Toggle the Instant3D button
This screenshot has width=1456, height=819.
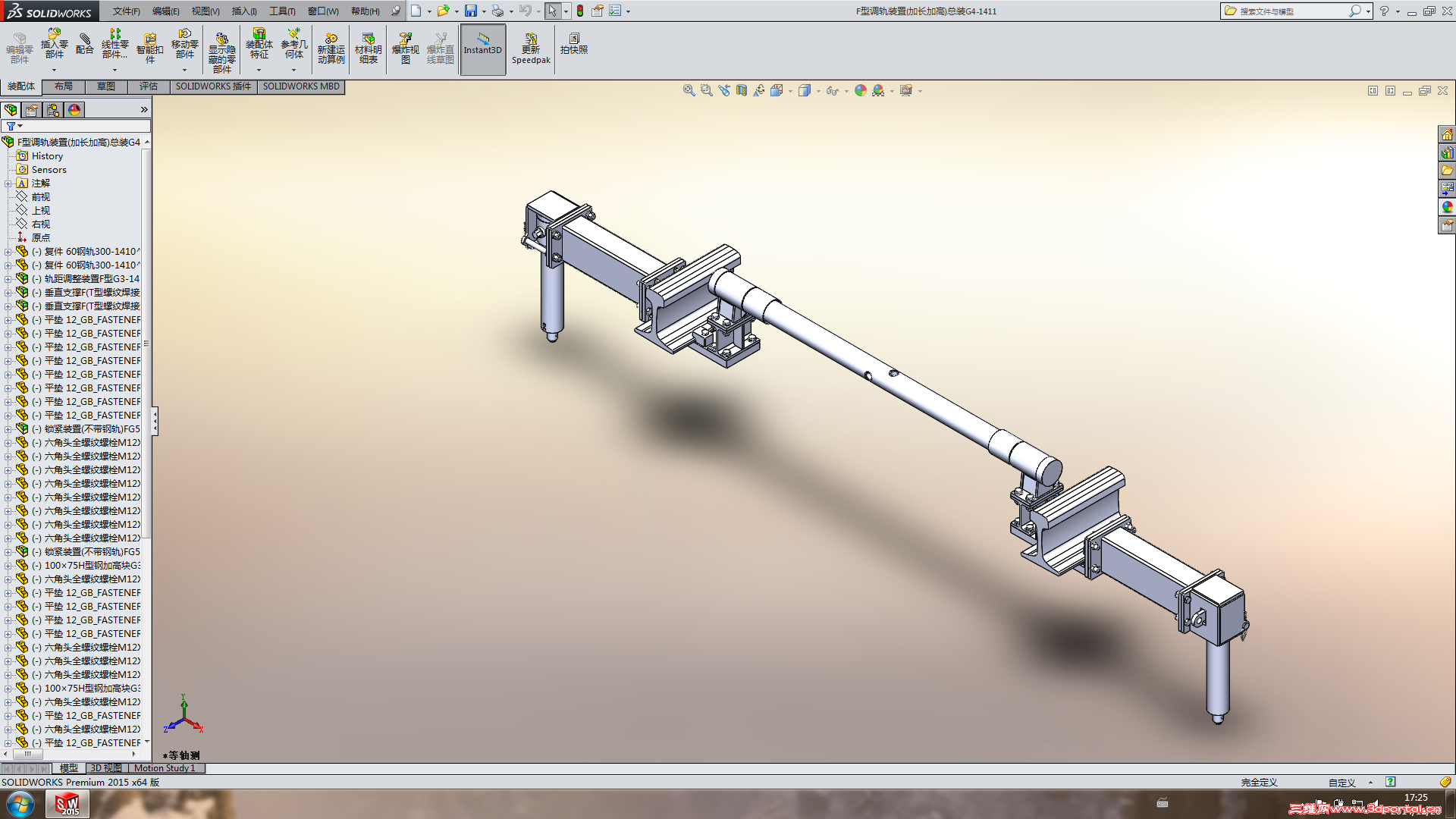(483, 49)
